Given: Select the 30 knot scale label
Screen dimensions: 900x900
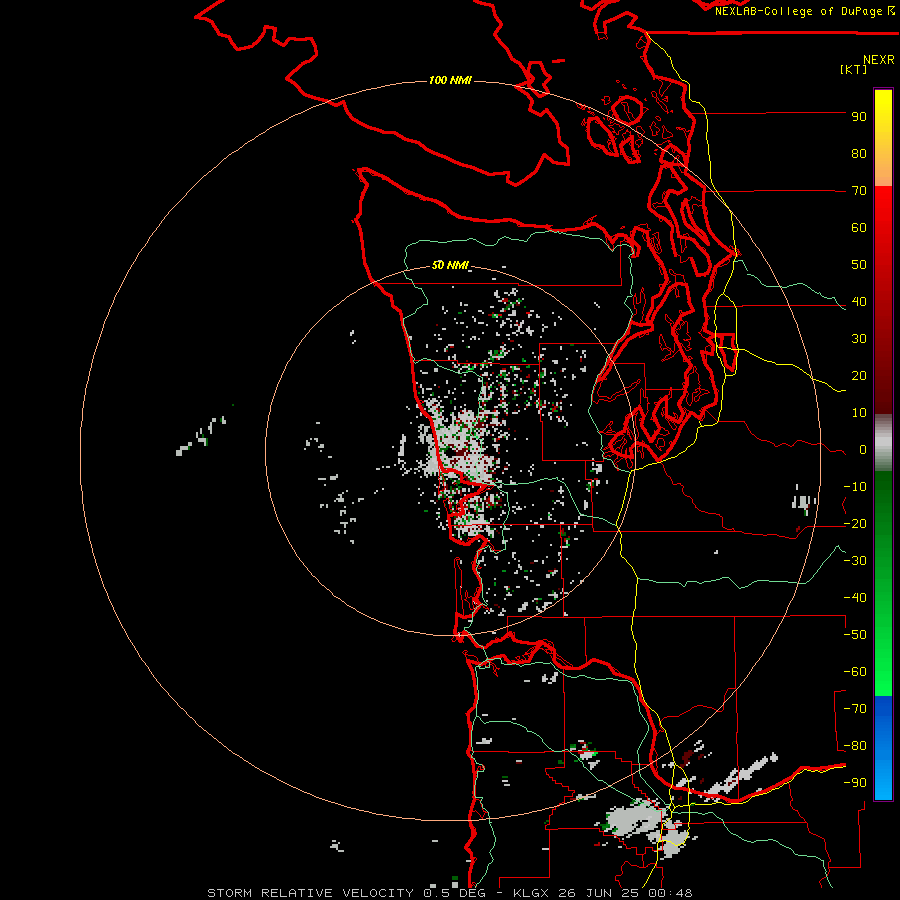Looking at the screenshot, I should tap(859, 339).
